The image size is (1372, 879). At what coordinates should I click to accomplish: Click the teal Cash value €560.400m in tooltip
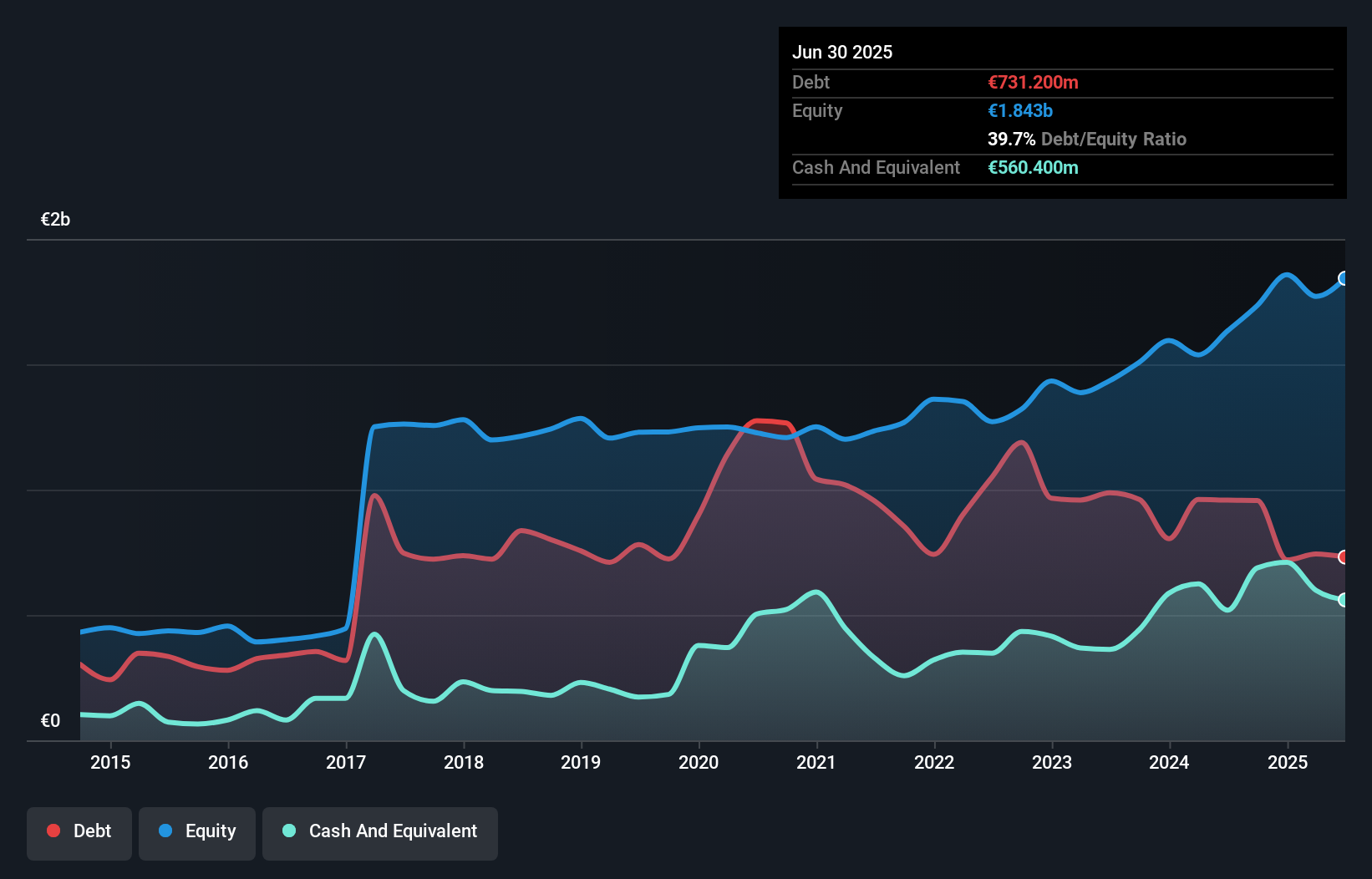1034,167
